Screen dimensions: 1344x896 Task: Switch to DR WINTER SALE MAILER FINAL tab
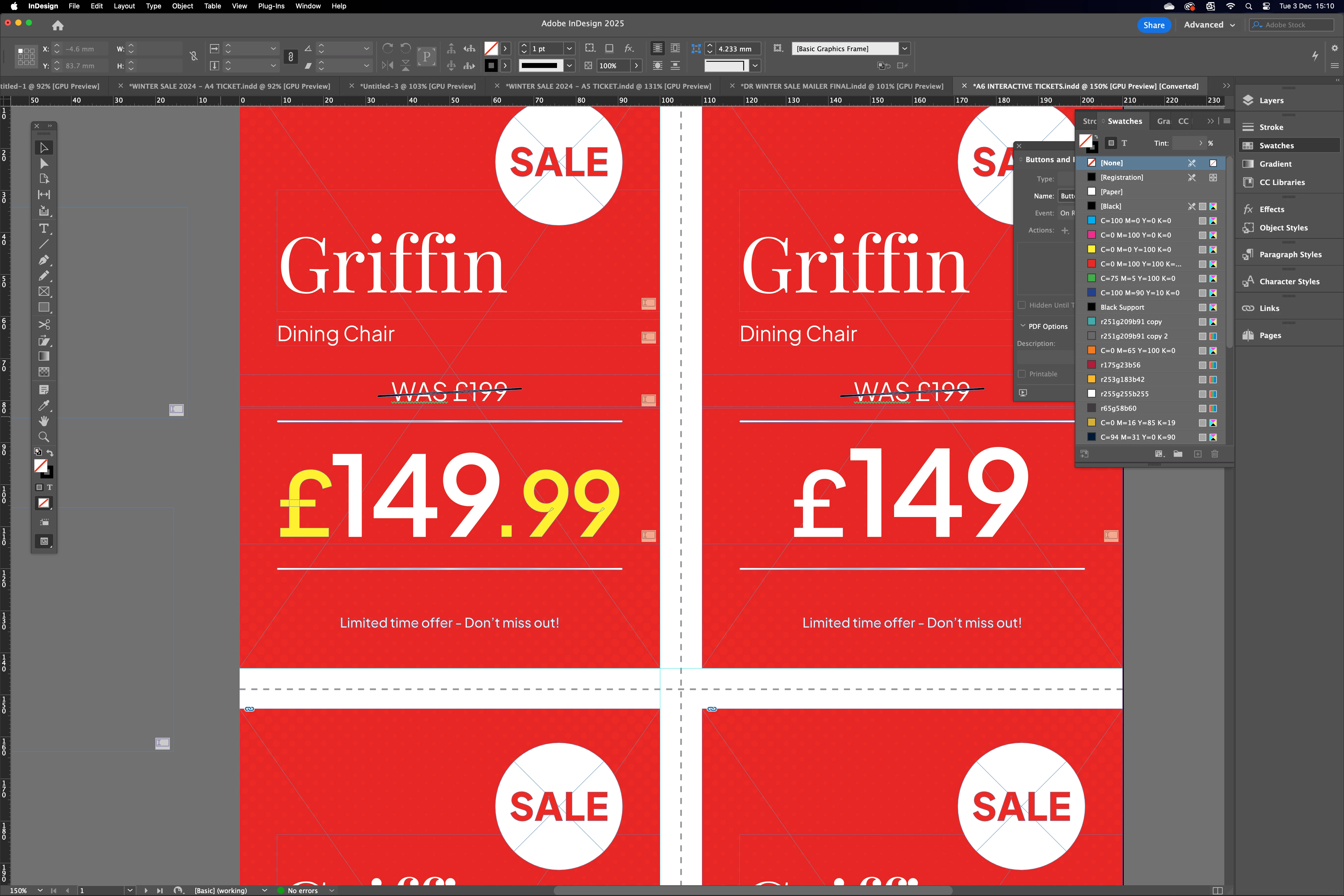(x=842, y=86)
